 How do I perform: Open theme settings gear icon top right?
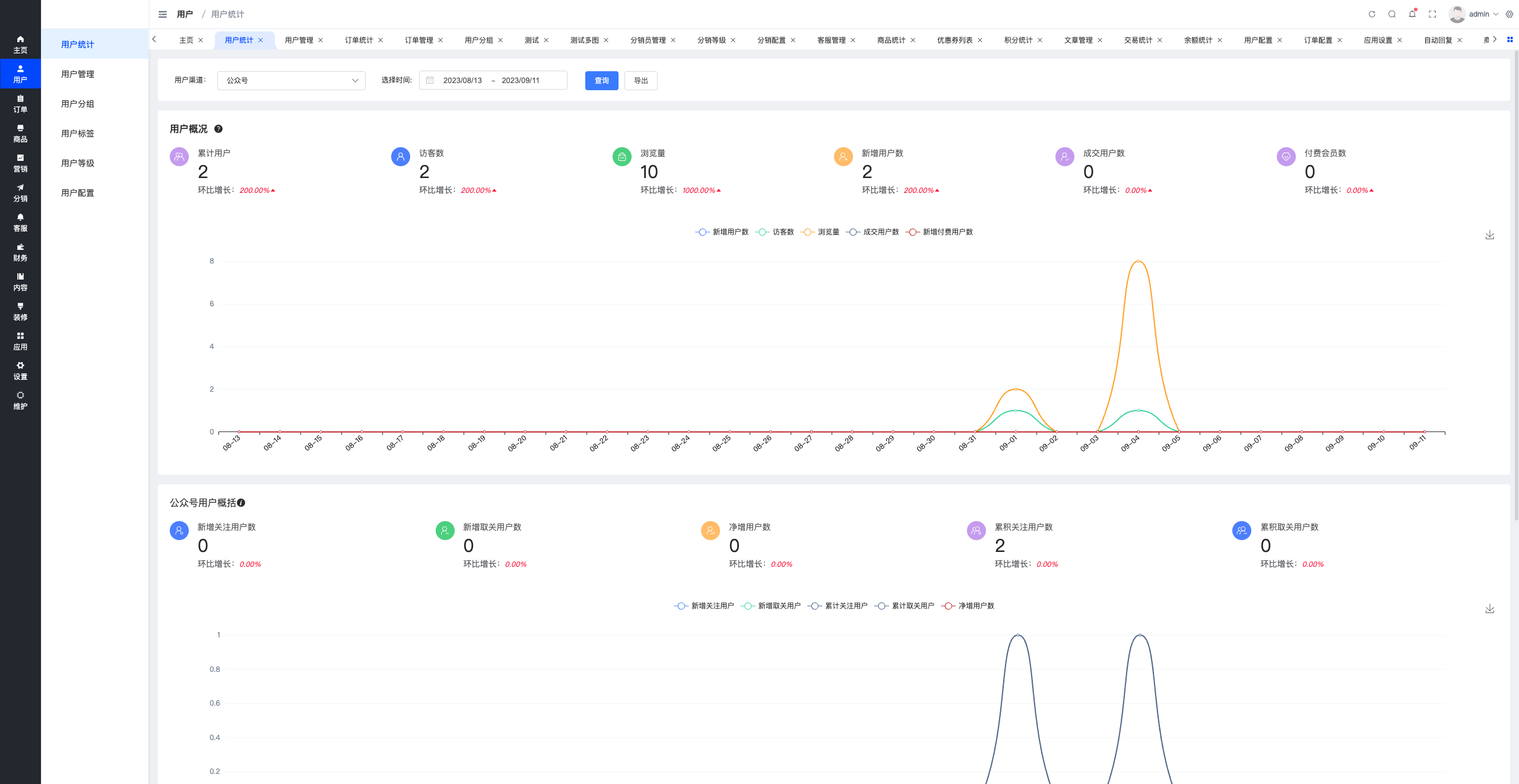tap(1510, 14)
